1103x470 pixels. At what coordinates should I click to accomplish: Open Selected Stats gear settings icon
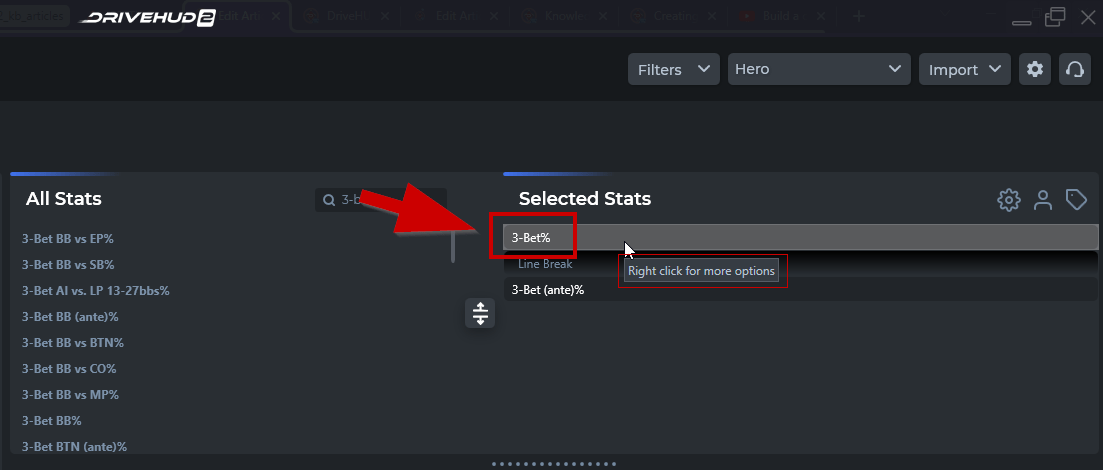[x=1009, y=200]
